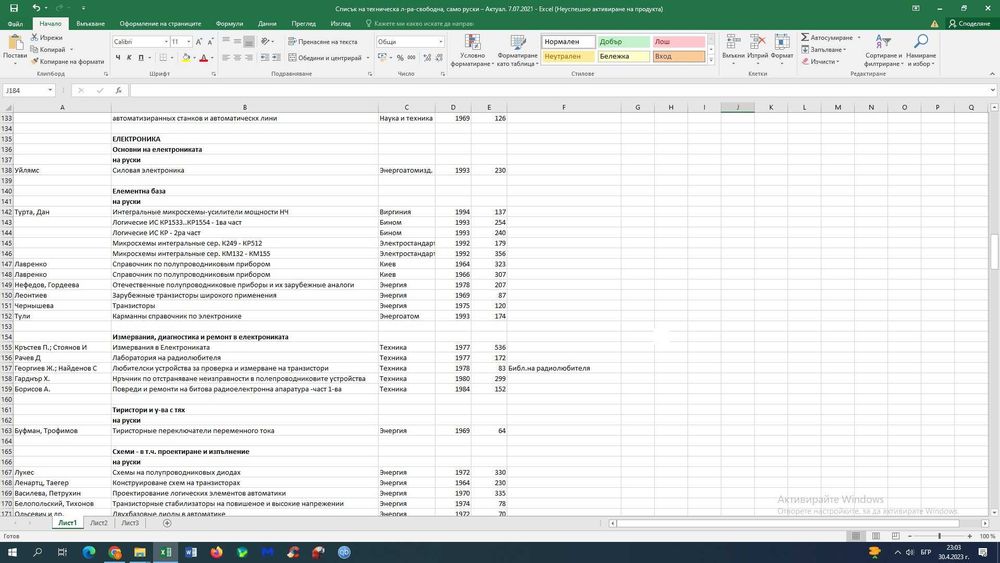The height and width of the screenshot is (563, 1000).
Task: Open Намиране и избор magnifier
Action: [x=921, y=50]
